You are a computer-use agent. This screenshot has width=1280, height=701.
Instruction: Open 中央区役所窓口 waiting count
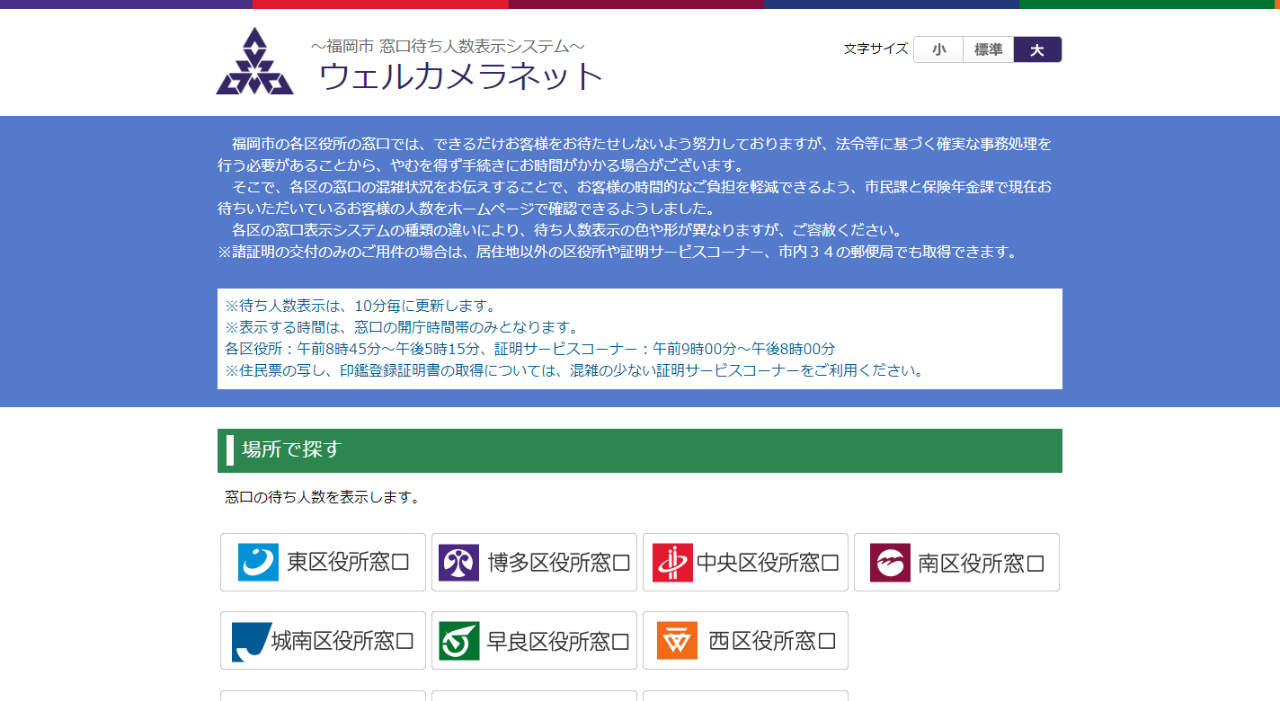(x=745, y=562)
